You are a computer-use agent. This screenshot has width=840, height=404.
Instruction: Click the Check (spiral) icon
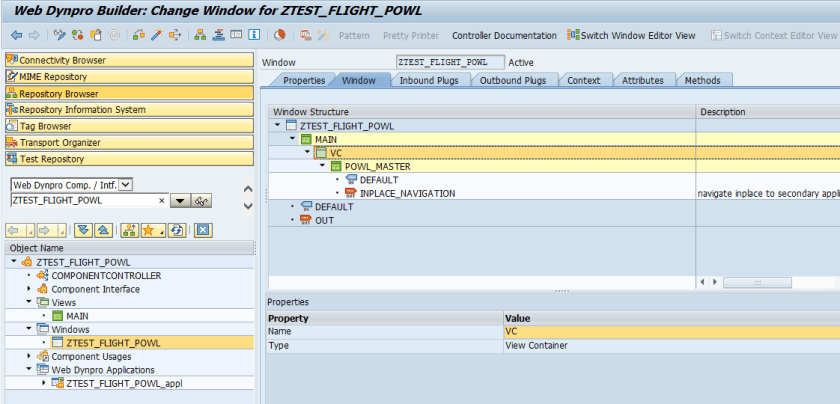click(114, 35)
